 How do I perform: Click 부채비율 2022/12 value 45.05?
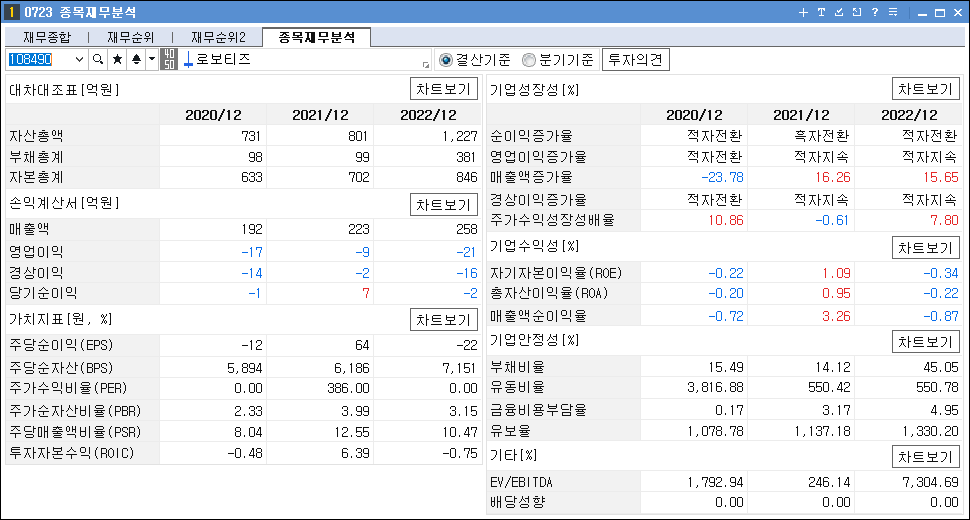coord(940,367)
